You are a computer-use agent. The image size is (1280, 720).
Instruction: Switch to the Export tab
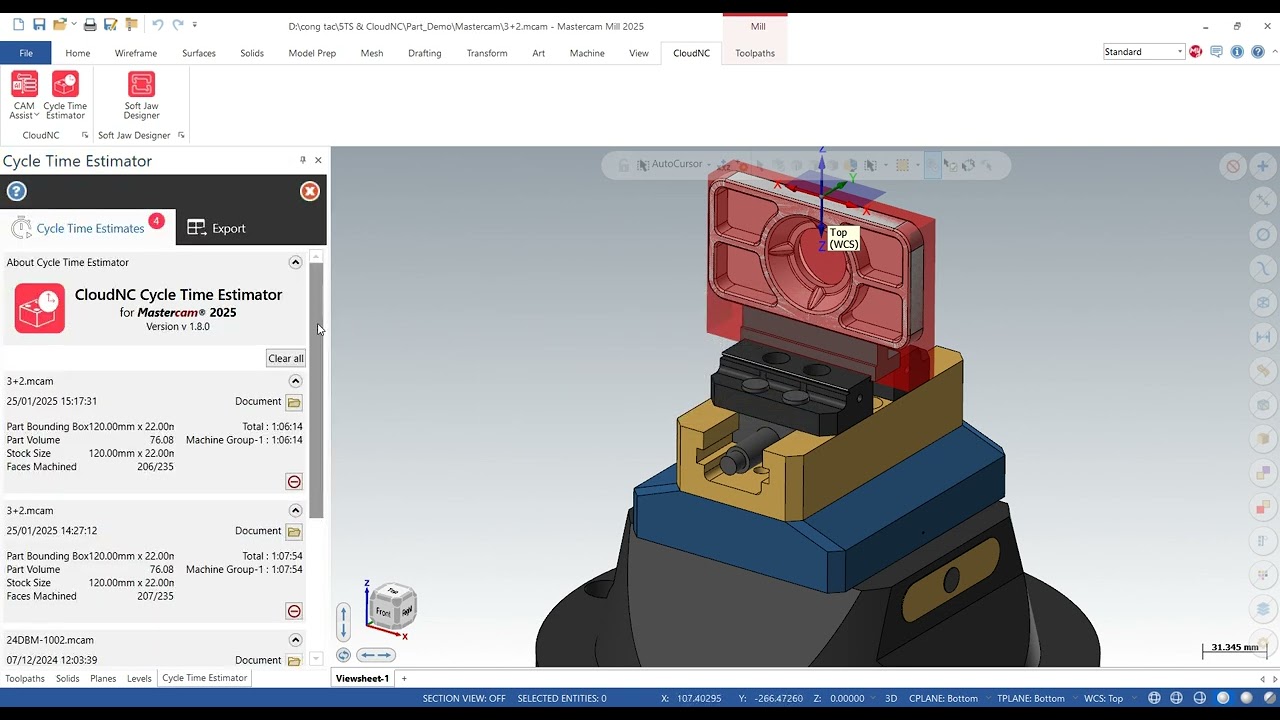(216, 228)
